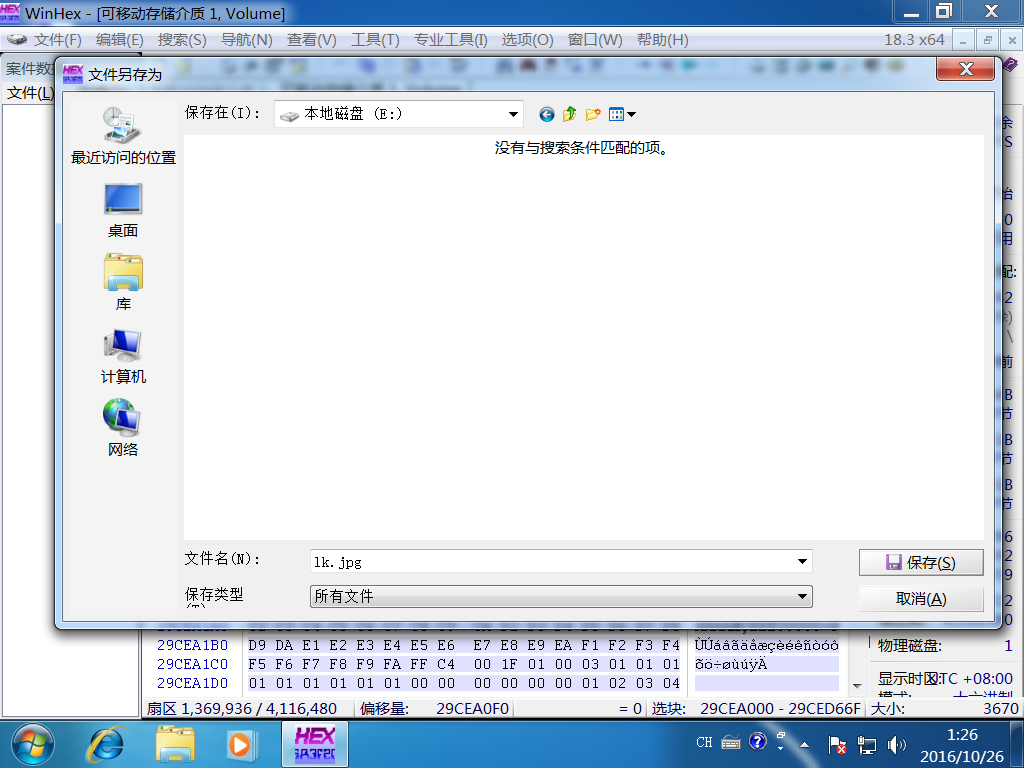The height and width of the screenshot is (768, 1024).
Task: Click the hex offset row 29CEA1C0
Action: pos(193,664)
